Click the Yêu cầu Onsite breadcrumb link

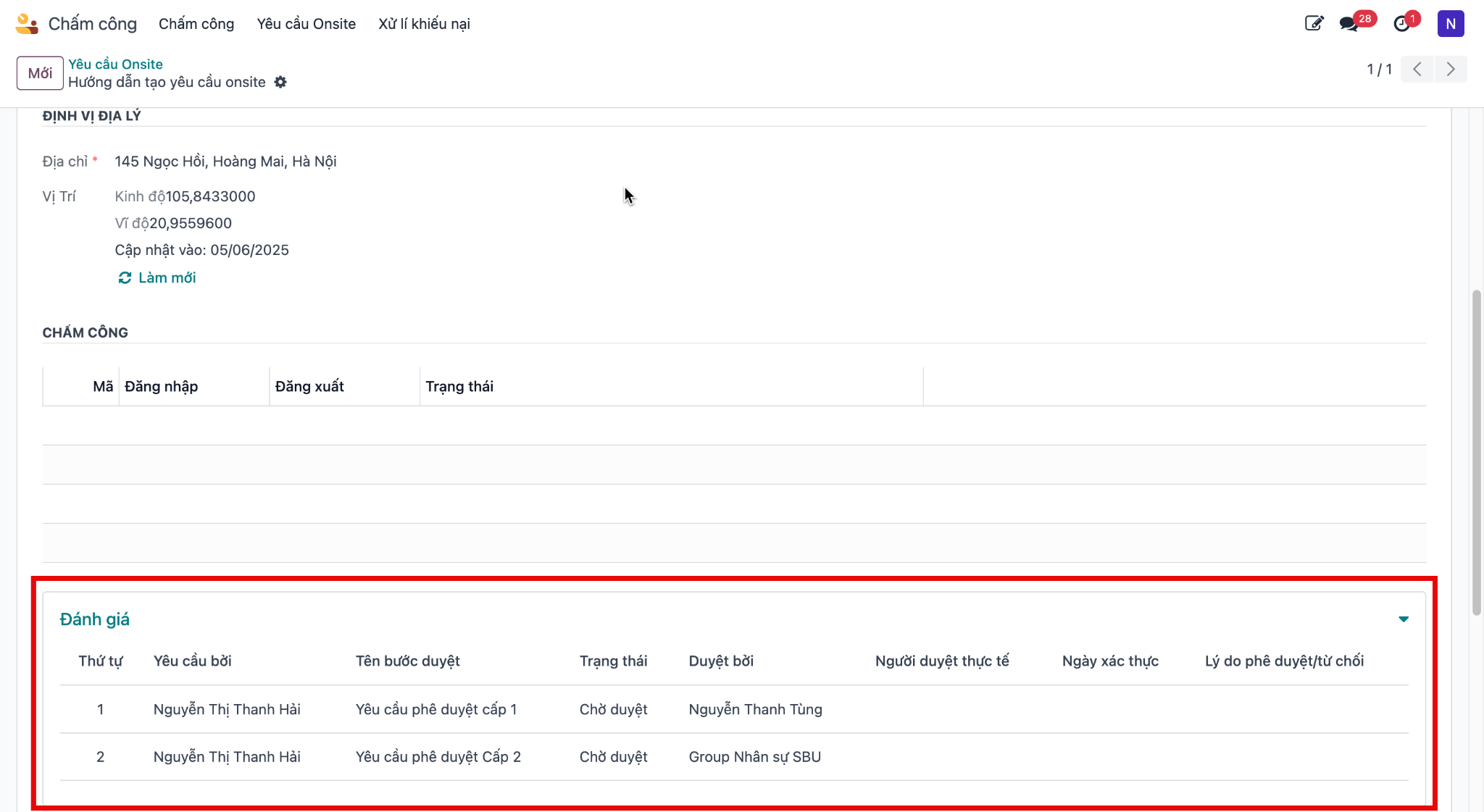115,64
